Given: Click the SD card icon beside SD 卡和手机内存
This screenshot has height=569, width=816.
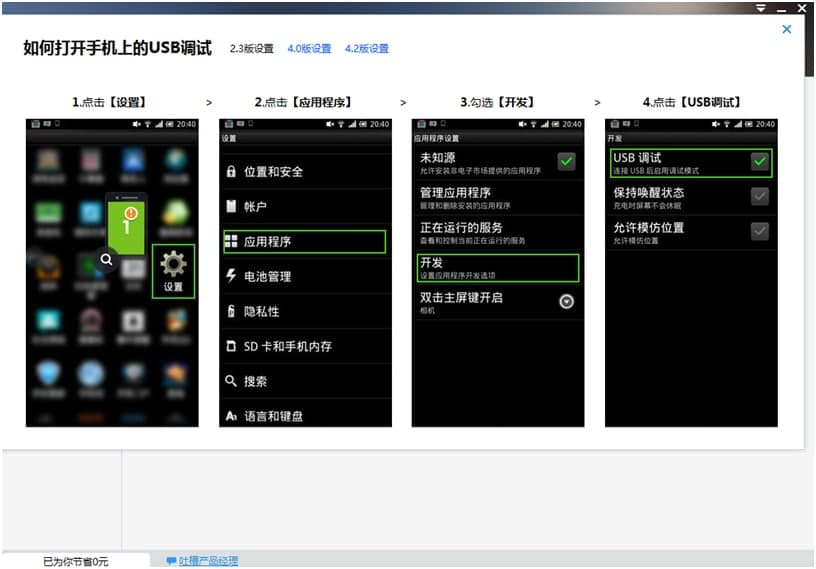Looking at the screenshot, I should [x=231, y=346].
